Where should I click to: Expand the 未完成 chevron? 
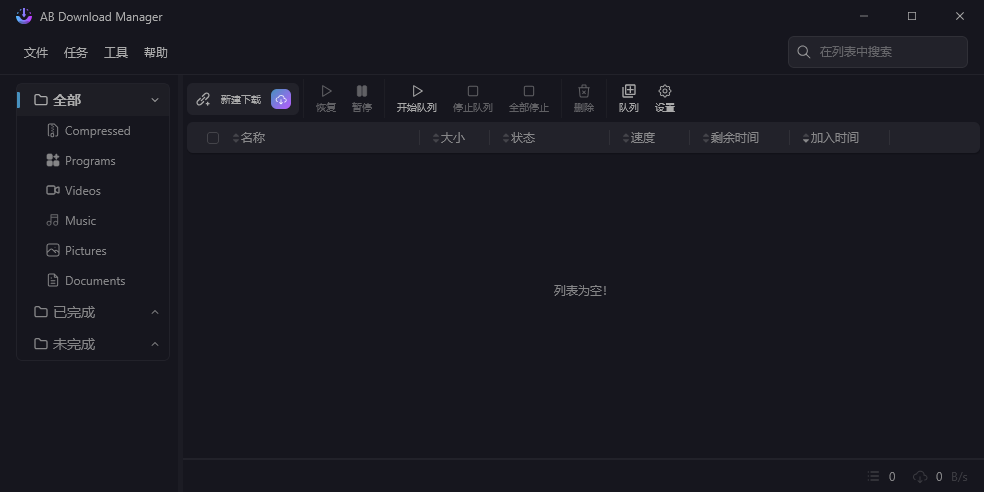[x=155, y=344]
